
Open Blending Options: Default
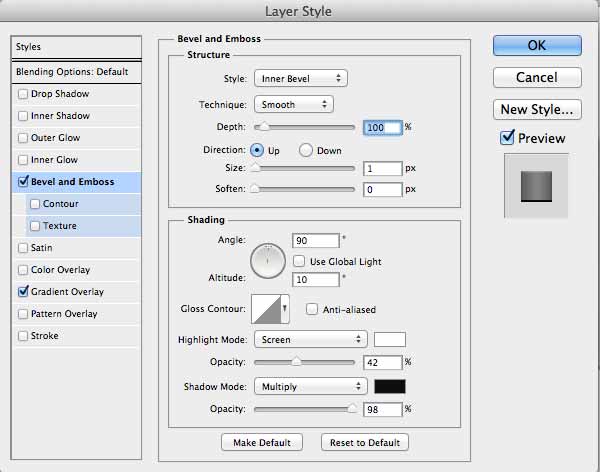click(77, 72)
